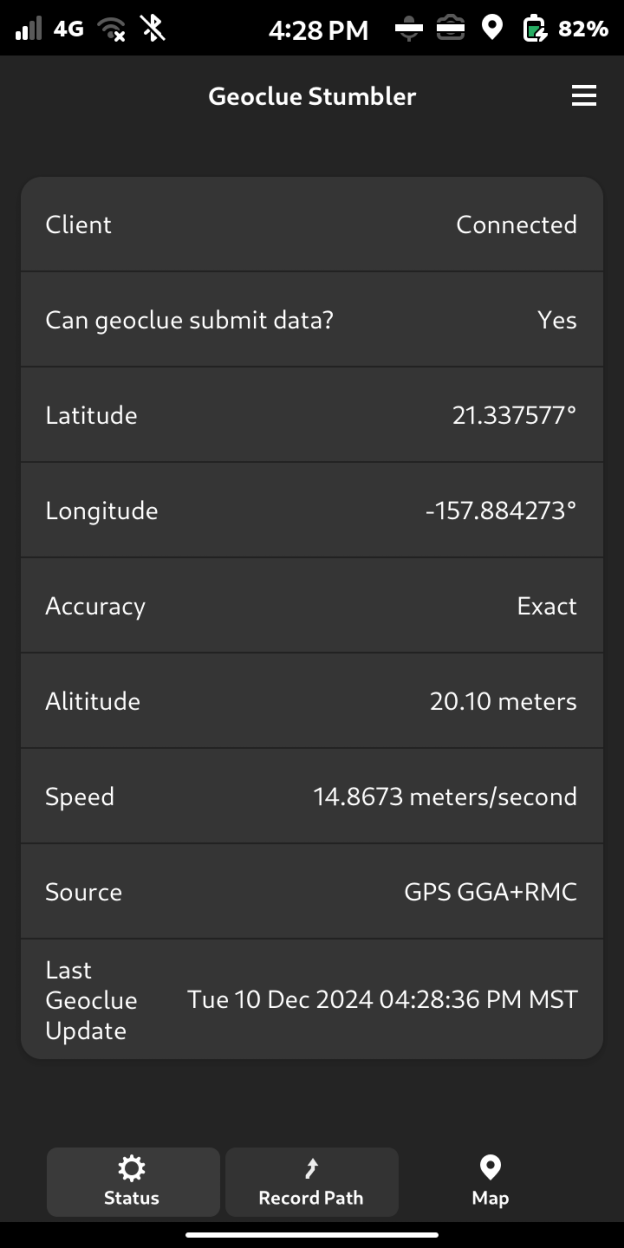The image size is (624, 1248).
Task: Tap the Latitude value row
Action: (x=312, y=415)
